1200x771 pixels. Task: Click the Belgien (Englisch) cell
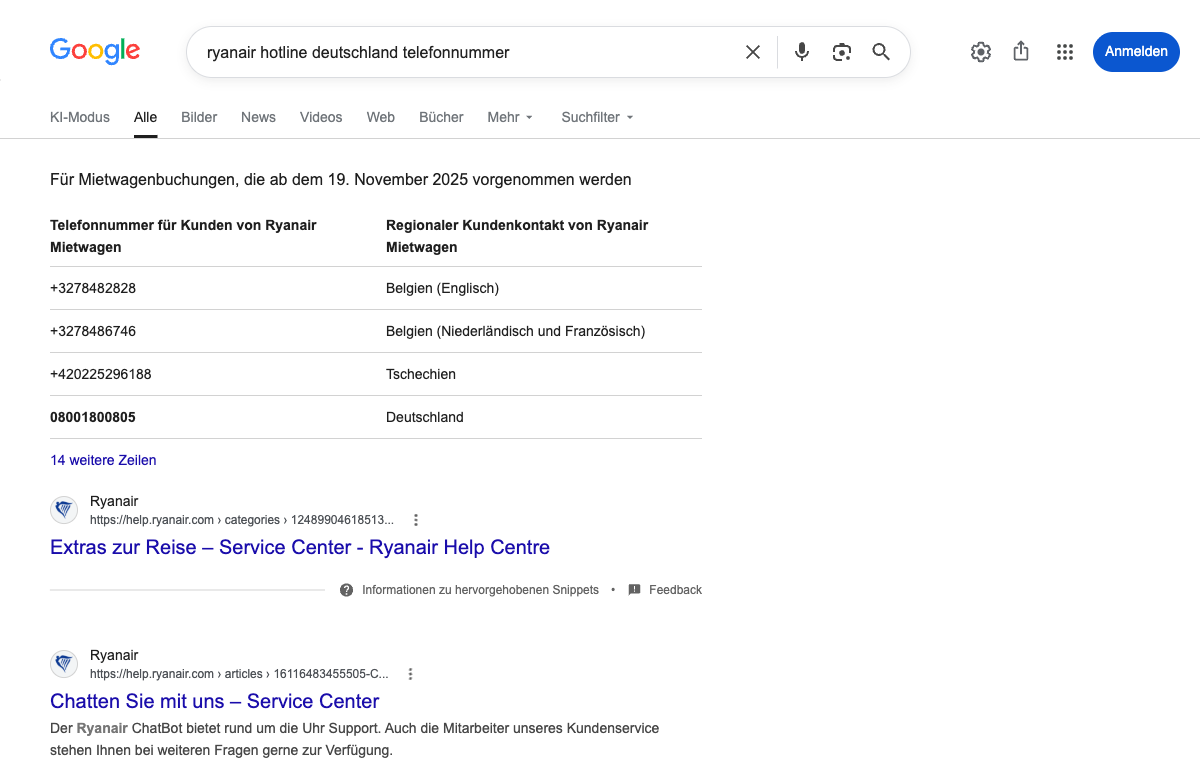442,288
